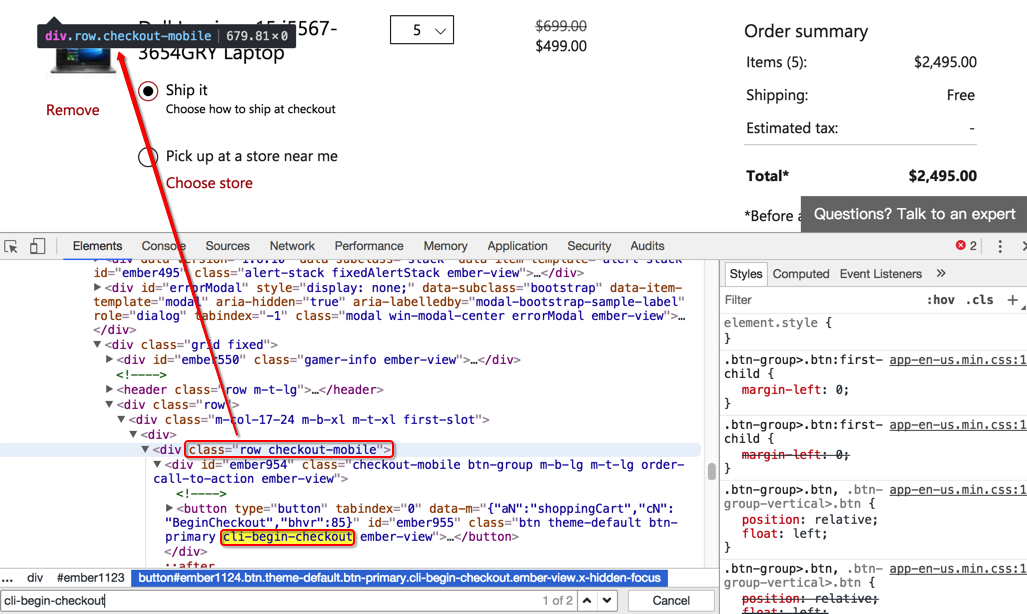Open app-en-us.min.css link for .btn-group>.btn:first-child rule
The image size is (1027, 614).
958,360
